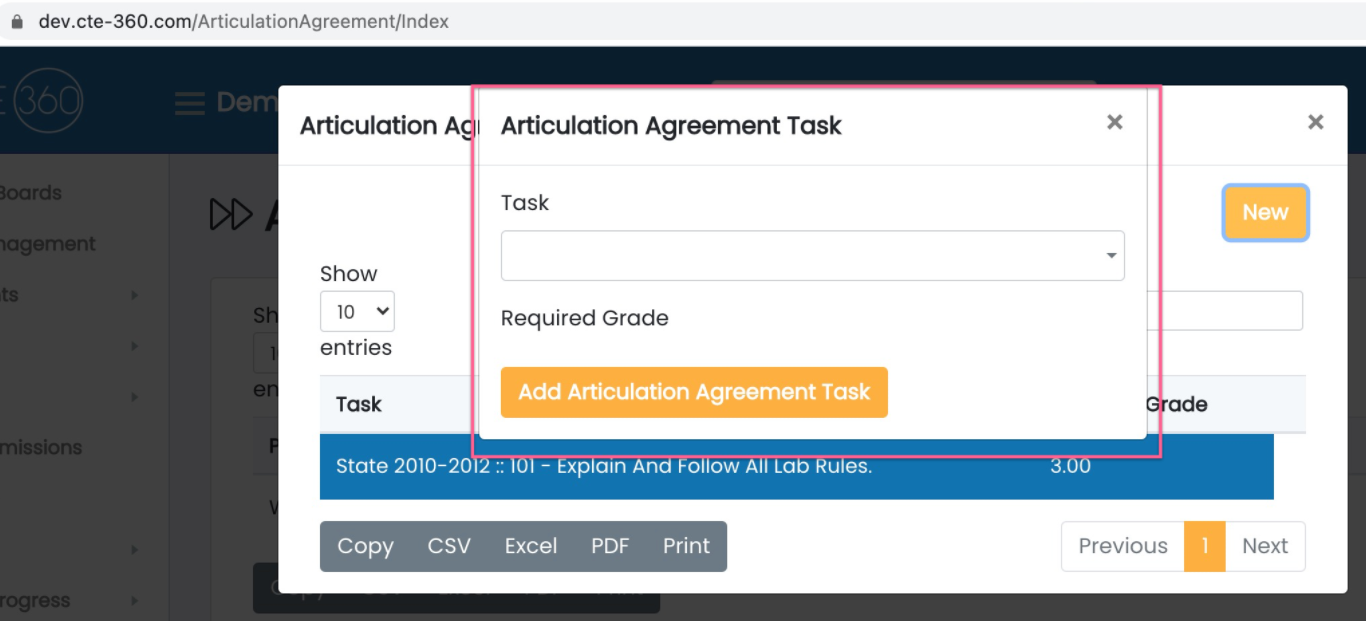Go to the Next page
Viewport: 1366px width, 621px height.
(1265, 546)
